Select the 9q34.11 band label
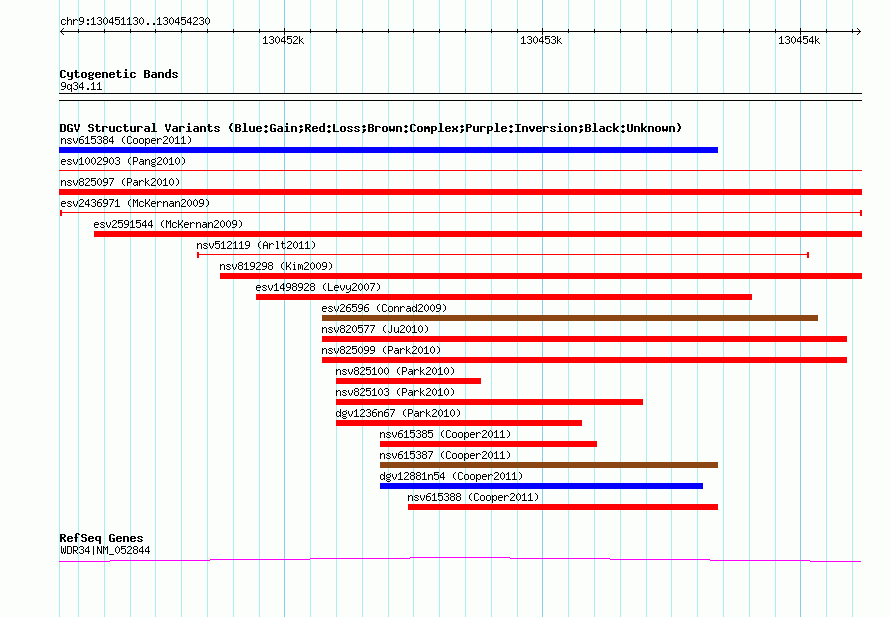The image size is (890, 617). click(81, 86)
